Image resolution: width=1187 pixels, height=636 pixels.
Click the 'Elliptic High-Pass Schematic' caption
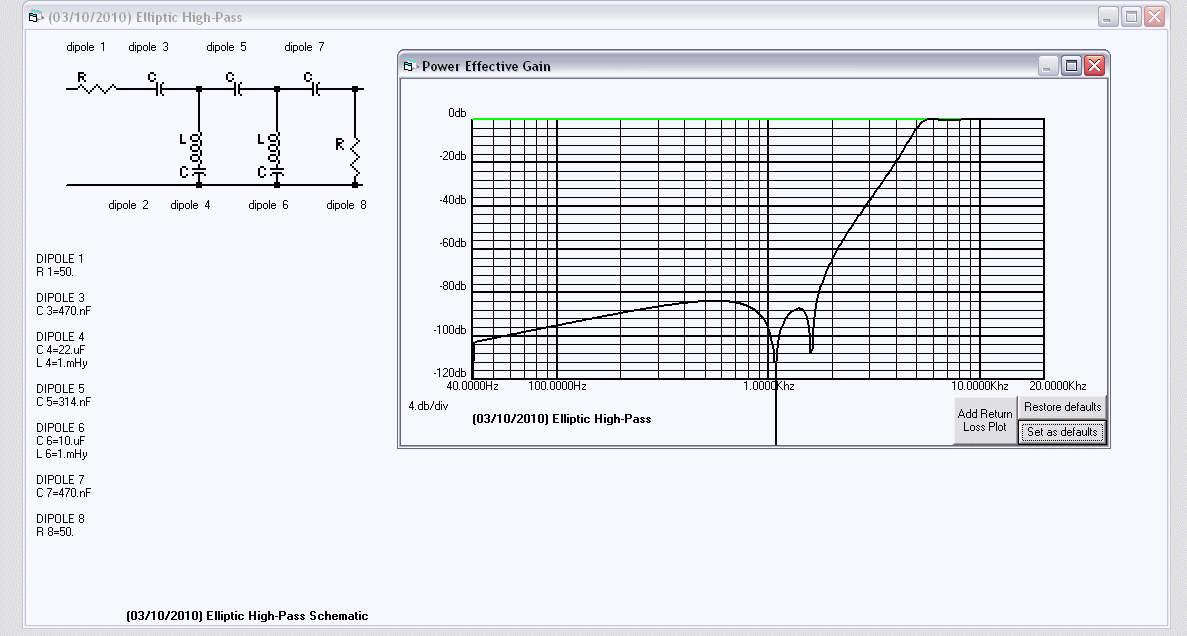(287, 616)
